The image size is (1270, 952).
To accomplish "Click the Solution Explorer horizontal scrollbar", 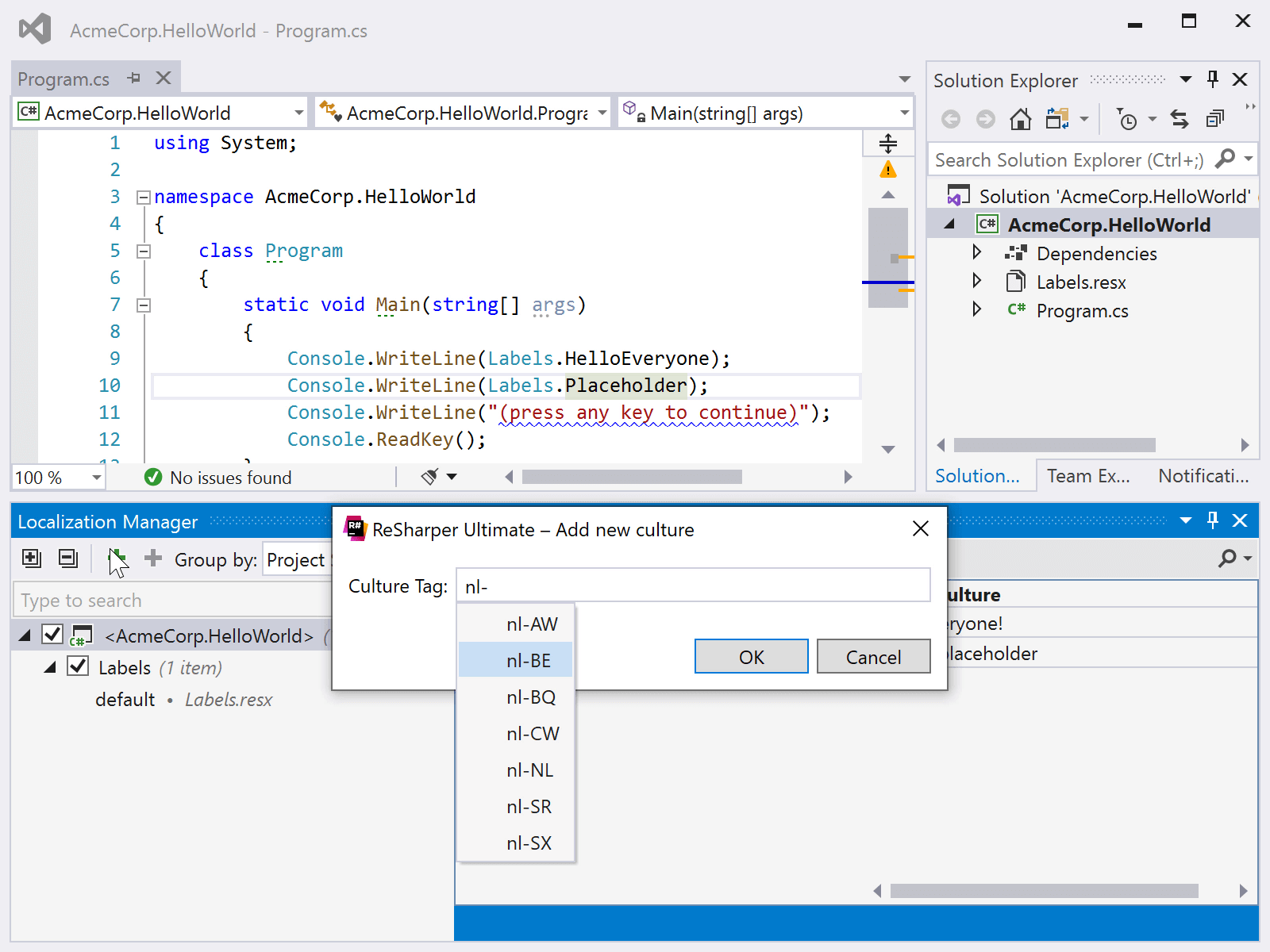I will point(1055,445).
